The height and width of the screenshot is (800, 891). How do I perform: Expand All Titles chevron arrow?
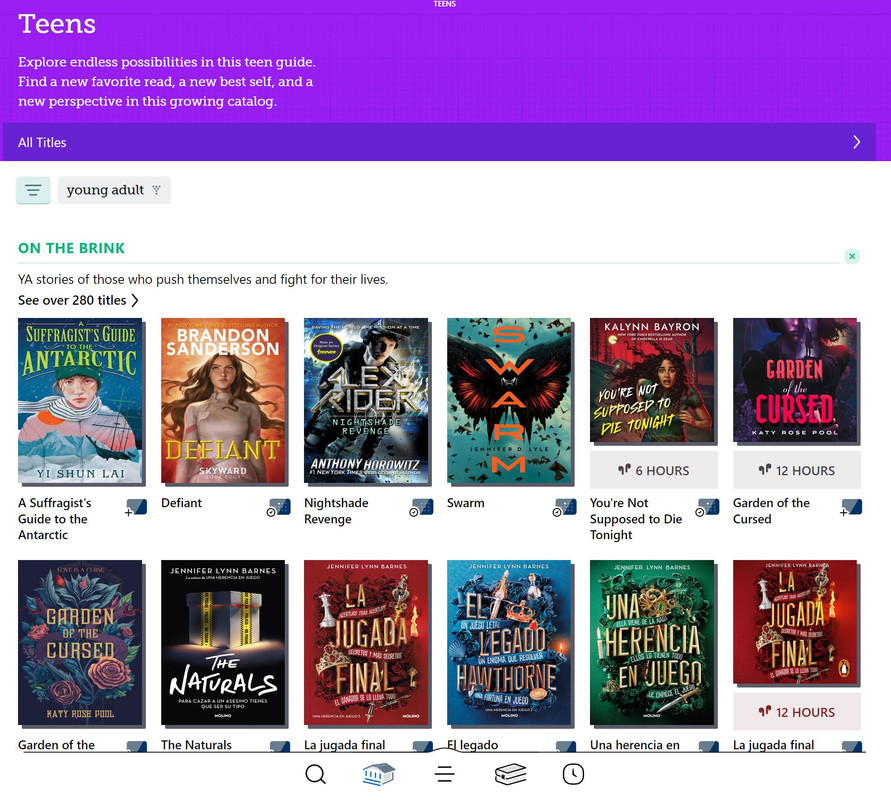click(x=856, y=142)
